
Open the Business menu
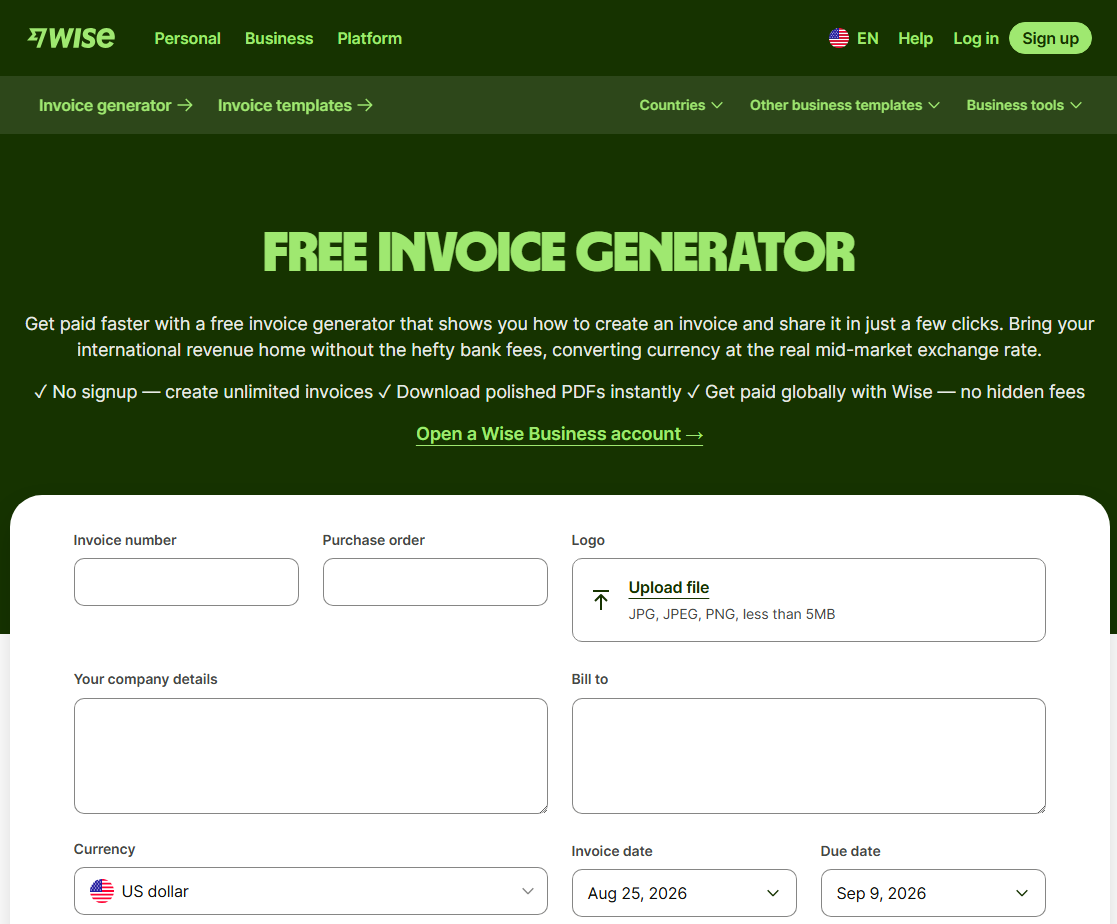click(x=279, y=38)
